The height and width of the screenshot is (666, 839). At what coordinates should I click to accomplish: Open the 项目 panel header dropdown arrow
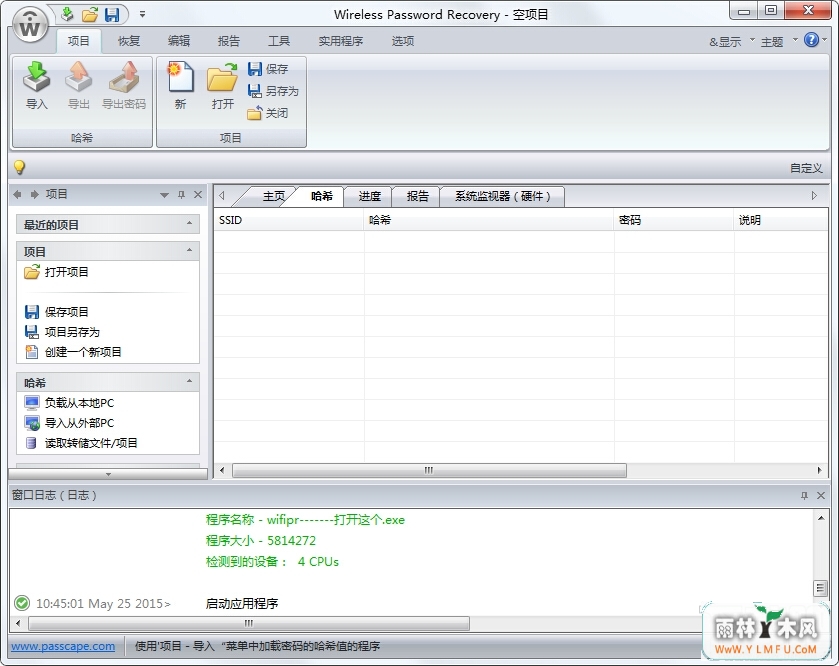[164, 195]
